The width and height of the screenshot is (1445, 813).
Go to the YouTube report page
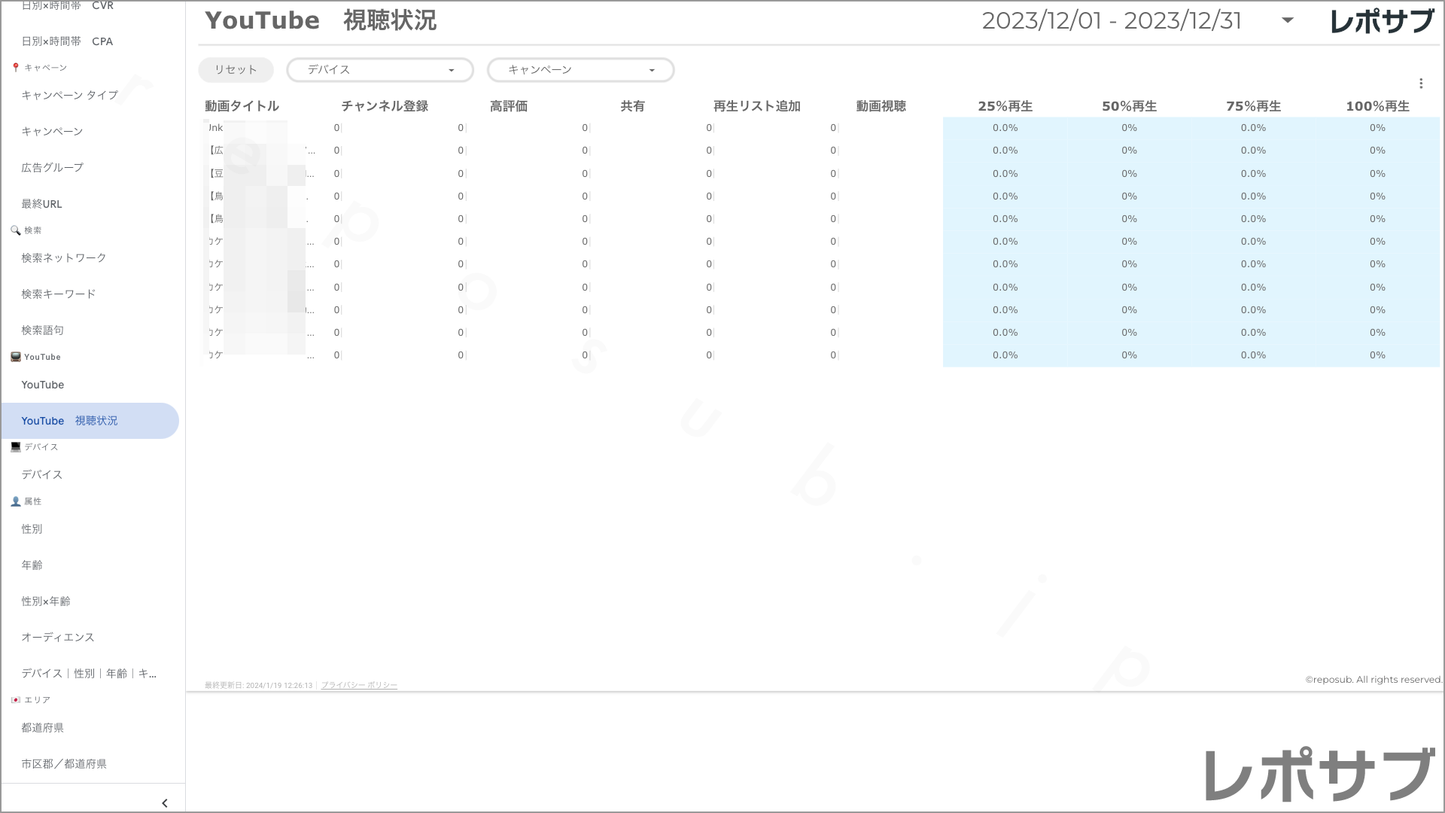click(x=43, y=385)
